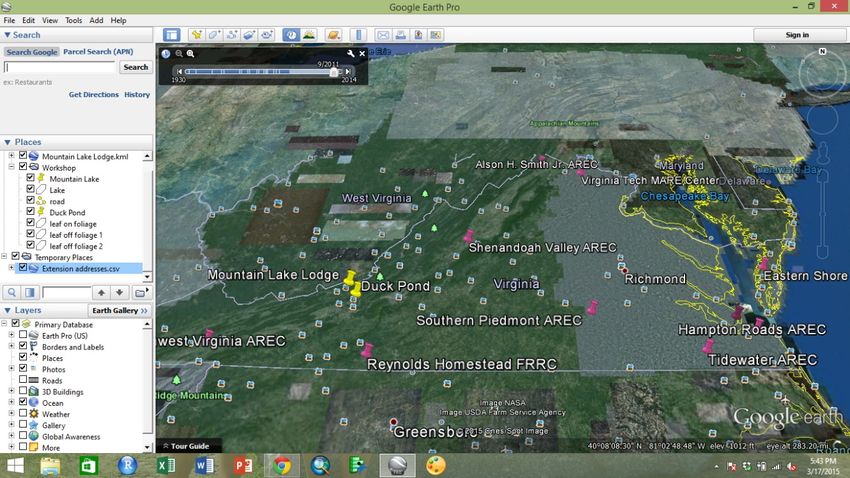The height and width of the screenshot is (478, 850).
Task: Uncheck Extension addresses.csv checkbox
Action: pos(23,267)
